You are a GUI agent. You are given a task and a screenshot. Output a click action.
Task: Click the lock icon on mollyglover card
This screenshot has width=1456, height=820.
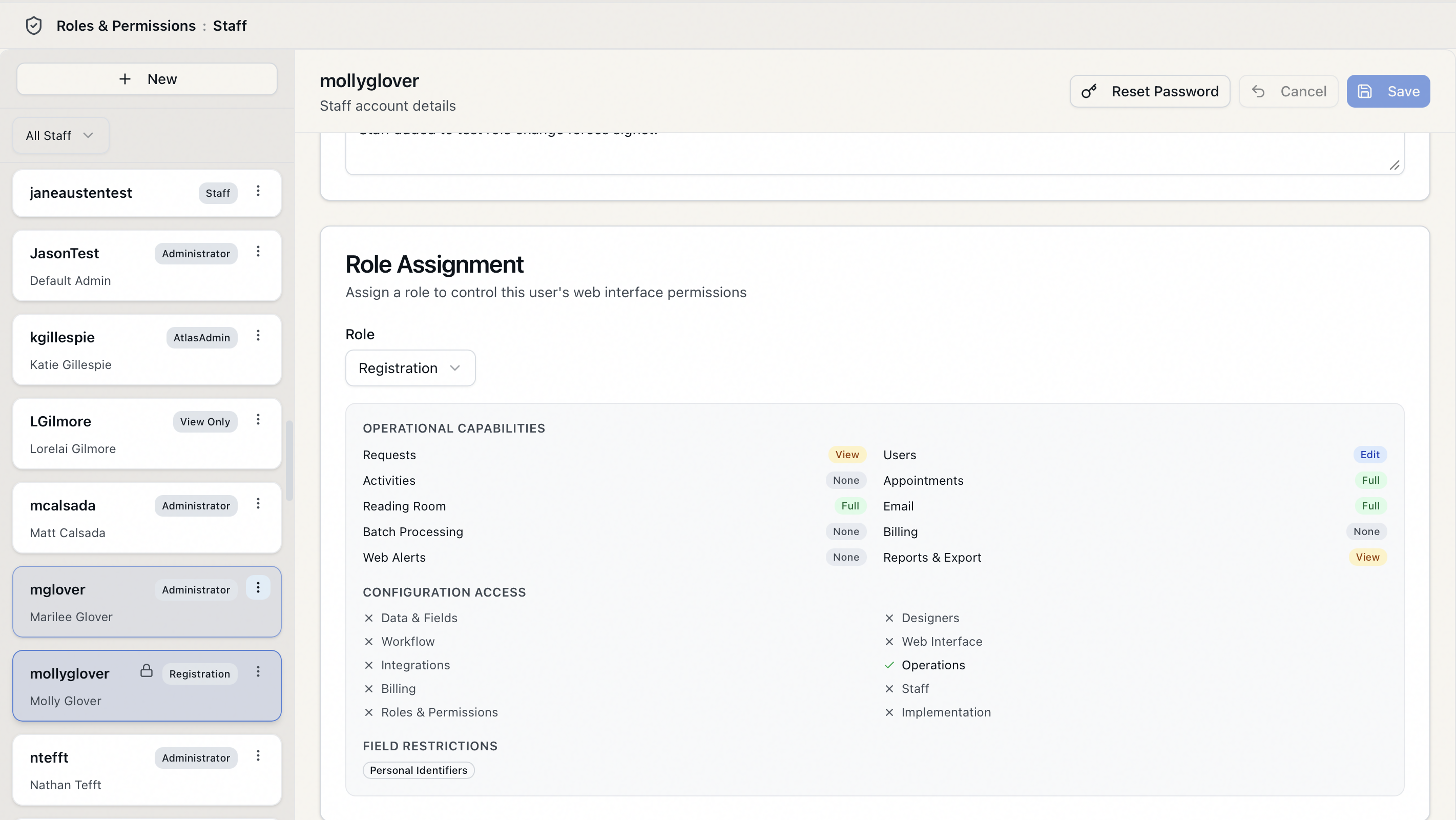(147, 671)
